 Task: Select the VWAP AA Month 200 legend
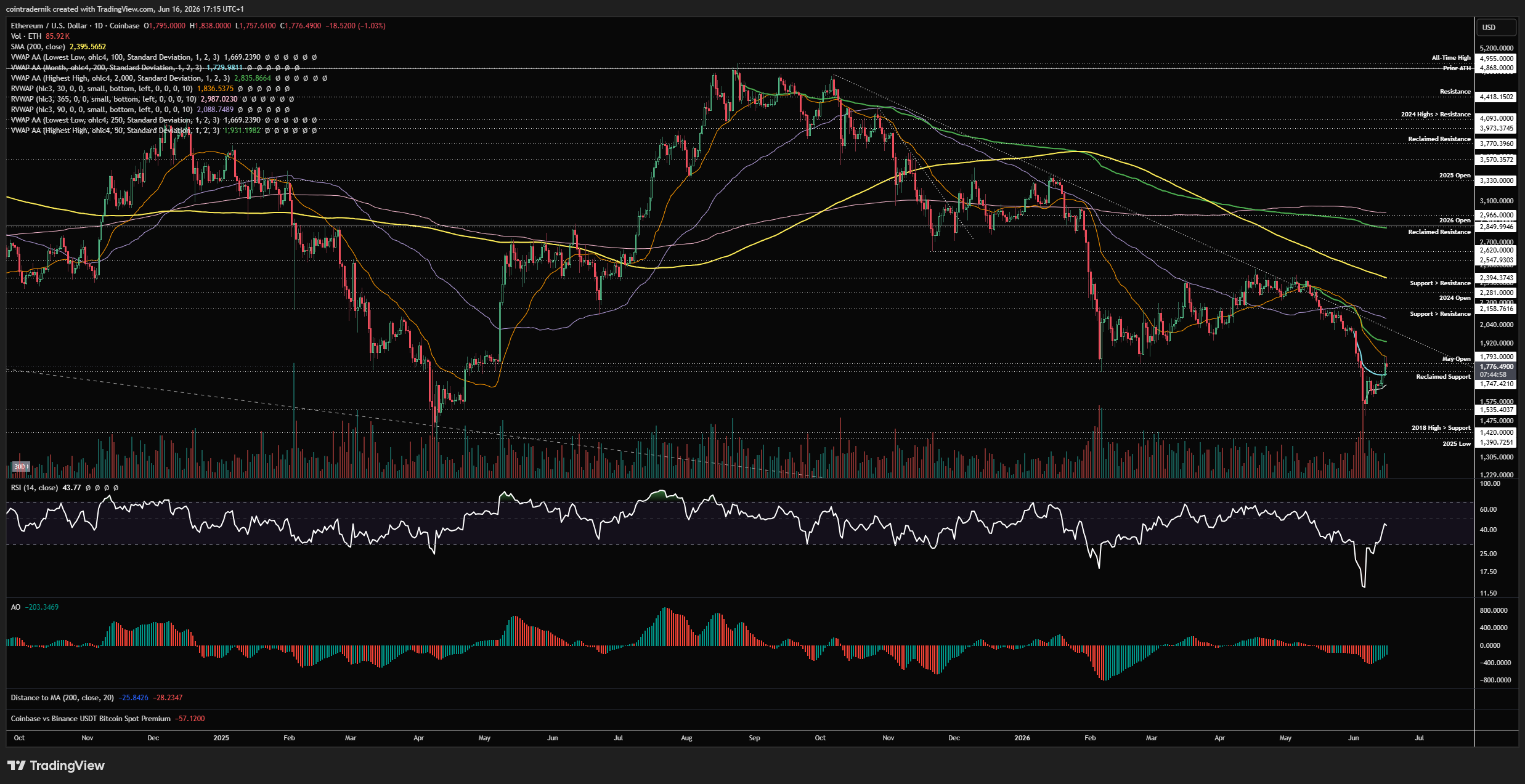[x=106, y=68]
